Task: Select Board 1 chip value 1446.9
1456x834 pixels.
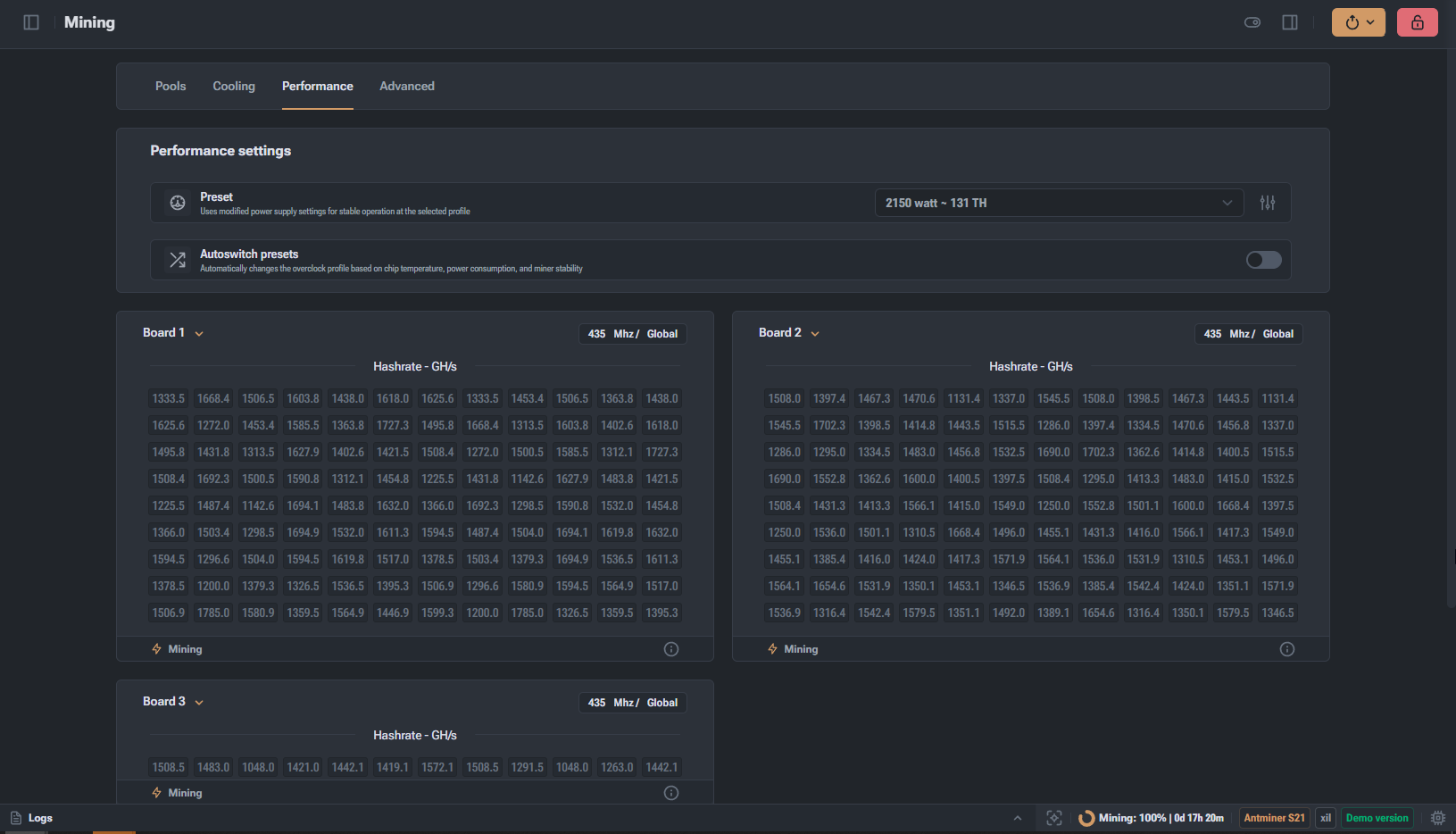Action: 393,613
